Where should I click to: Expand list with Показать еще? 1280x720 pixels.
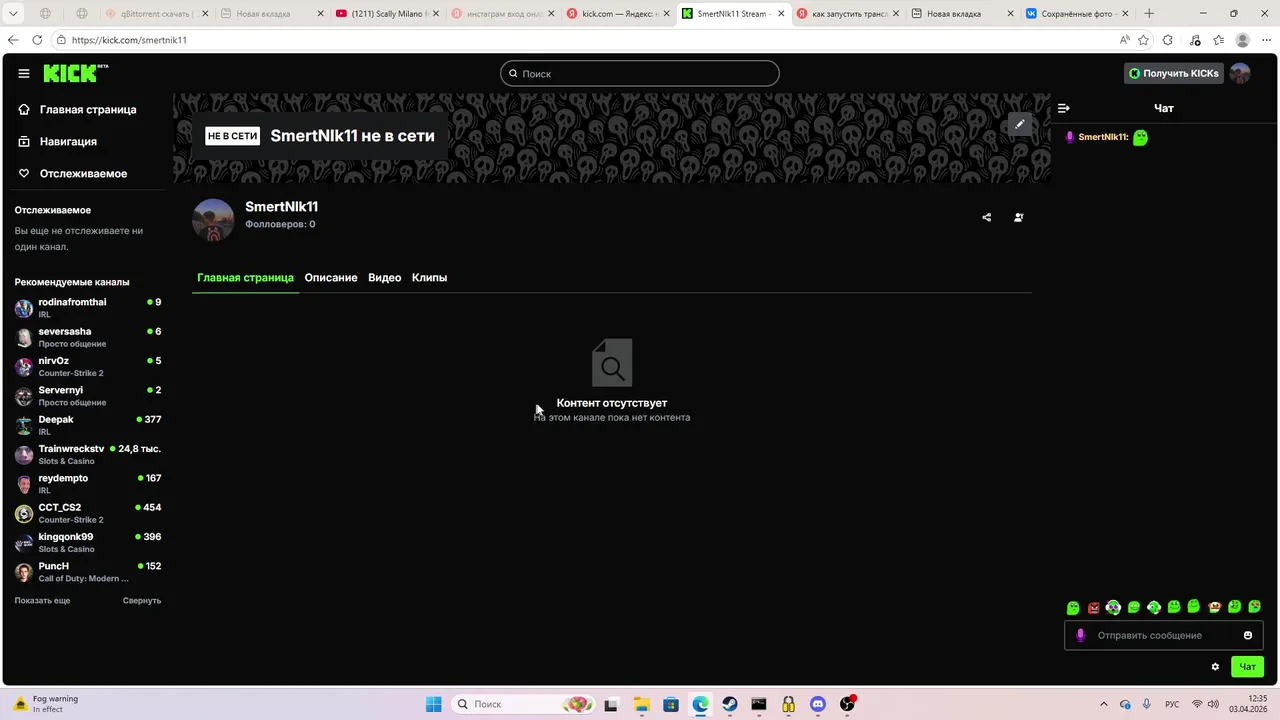42,601
